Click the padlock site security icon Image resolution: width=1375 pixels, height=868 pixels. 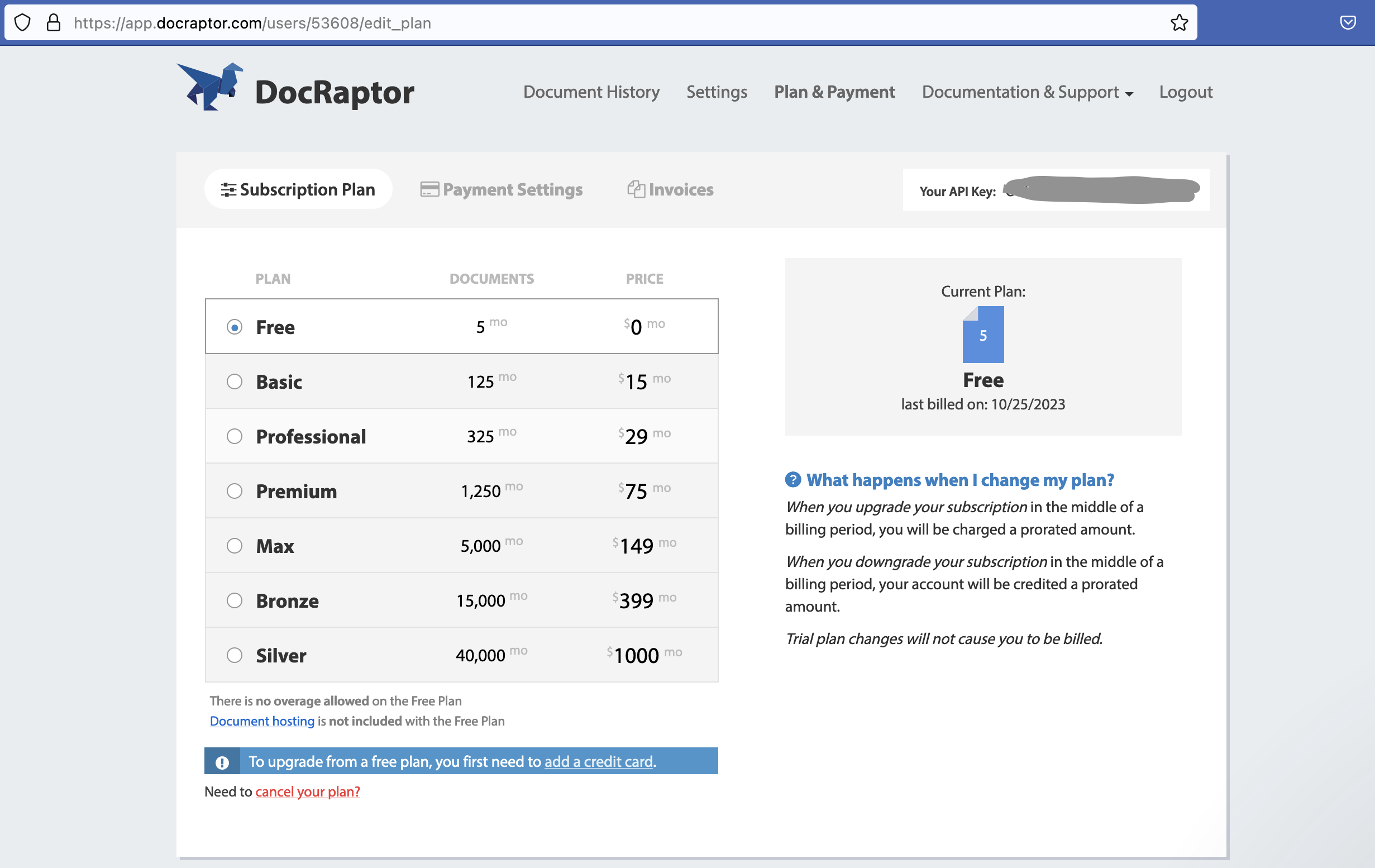click(53, 23)
